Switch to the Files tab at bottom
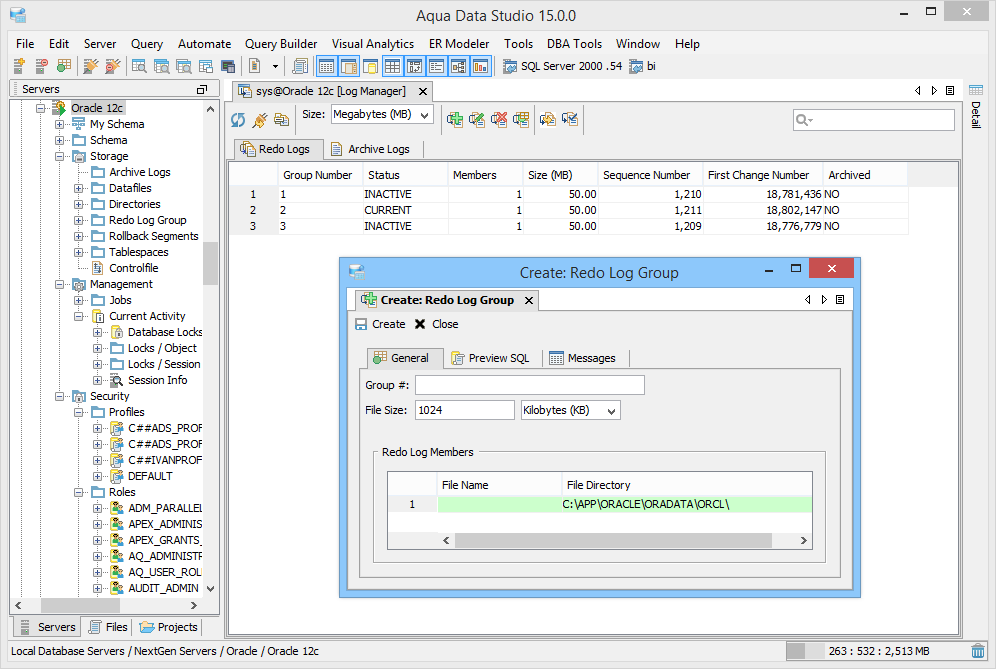Viewport: 996px width, 669px height. 108,627
